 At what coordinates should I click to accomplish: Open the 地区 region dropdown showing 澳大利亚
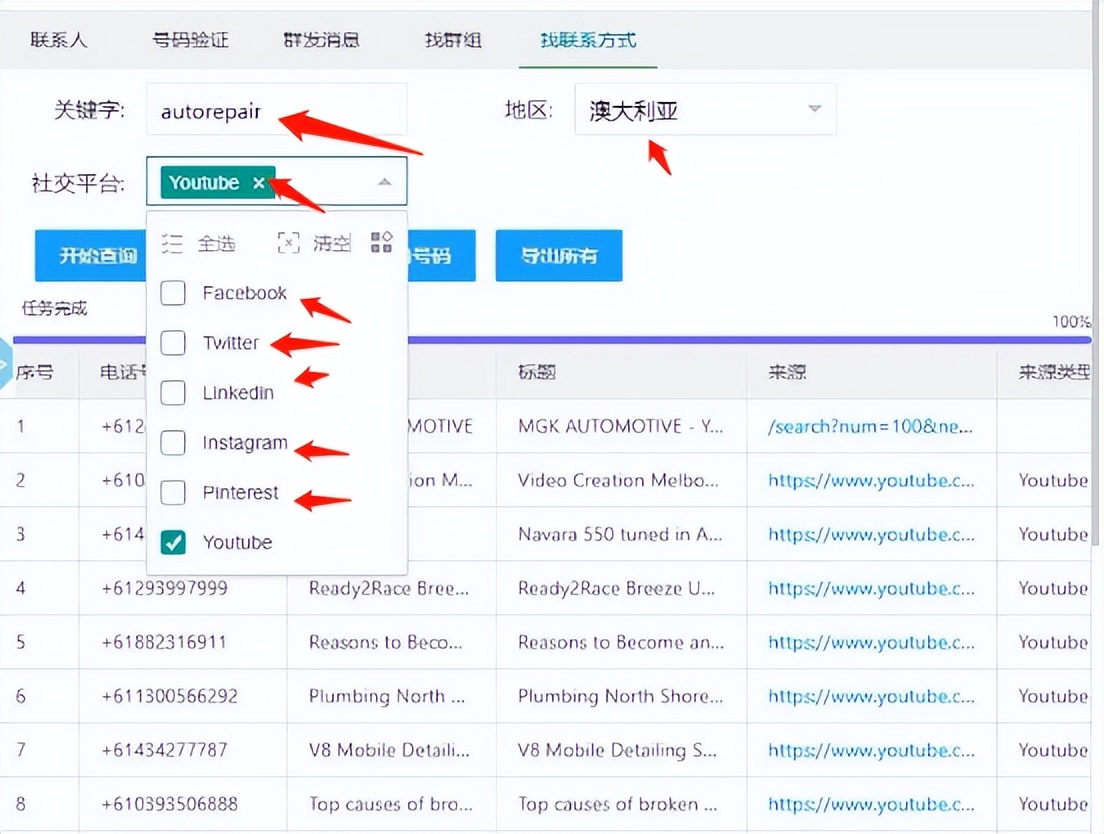click(705, 109)
